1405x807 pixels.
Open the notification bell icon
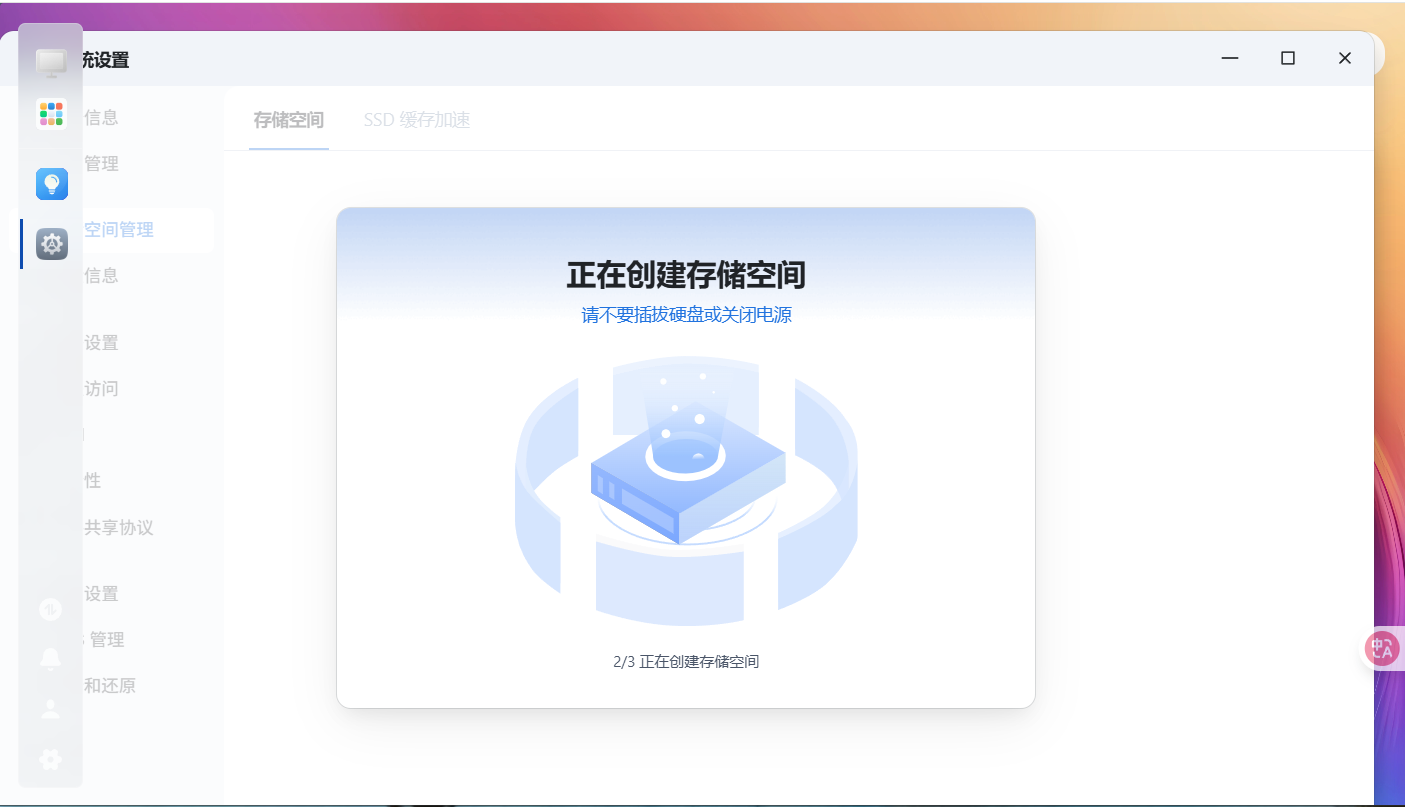51,658
